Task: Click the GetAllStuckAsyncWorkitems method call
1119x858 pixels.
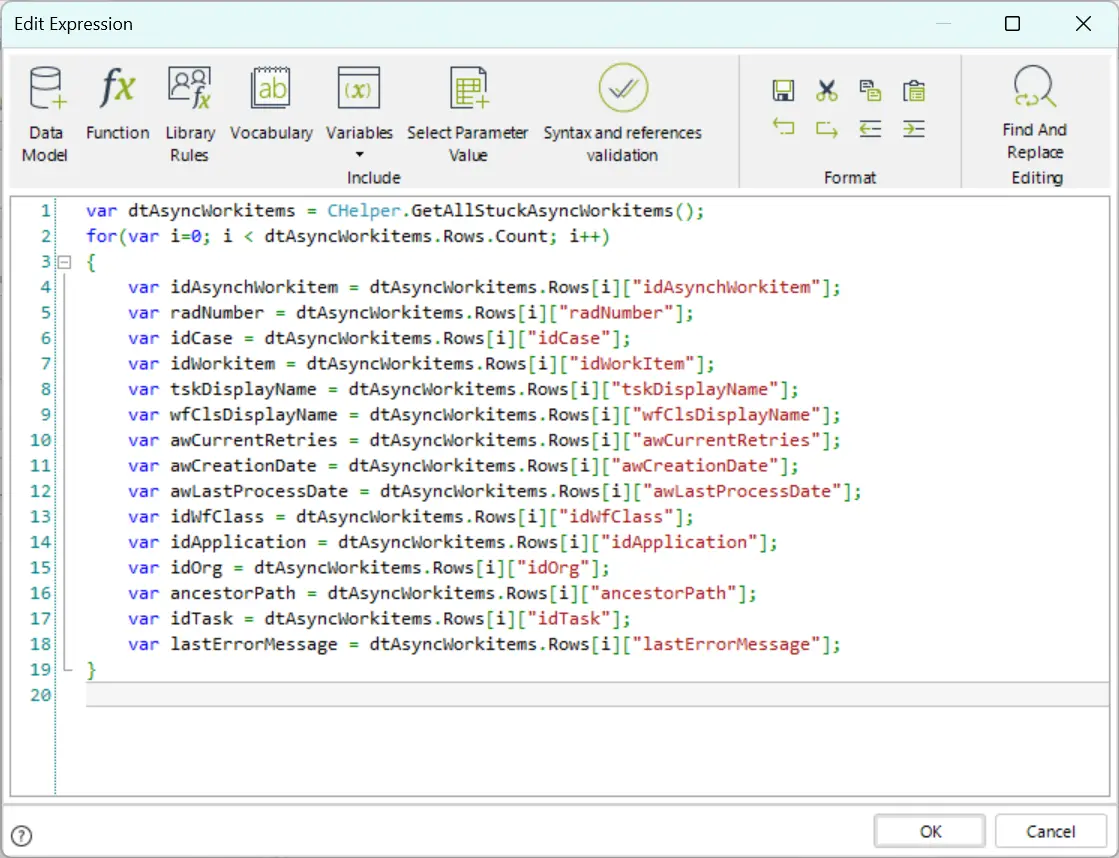Action: click(542, 211)
